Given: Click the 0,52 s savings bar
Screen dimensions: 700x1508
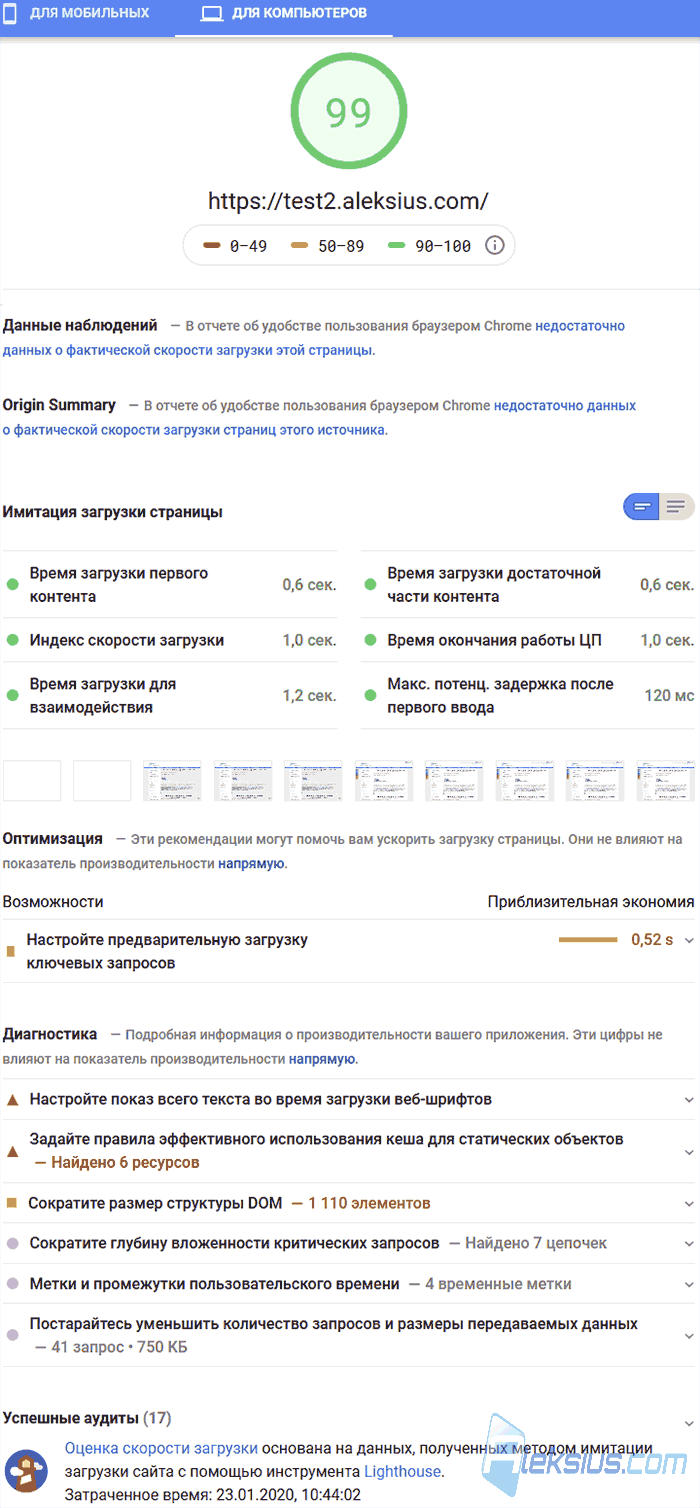Looking at the screenshot, I should point(587,940).
